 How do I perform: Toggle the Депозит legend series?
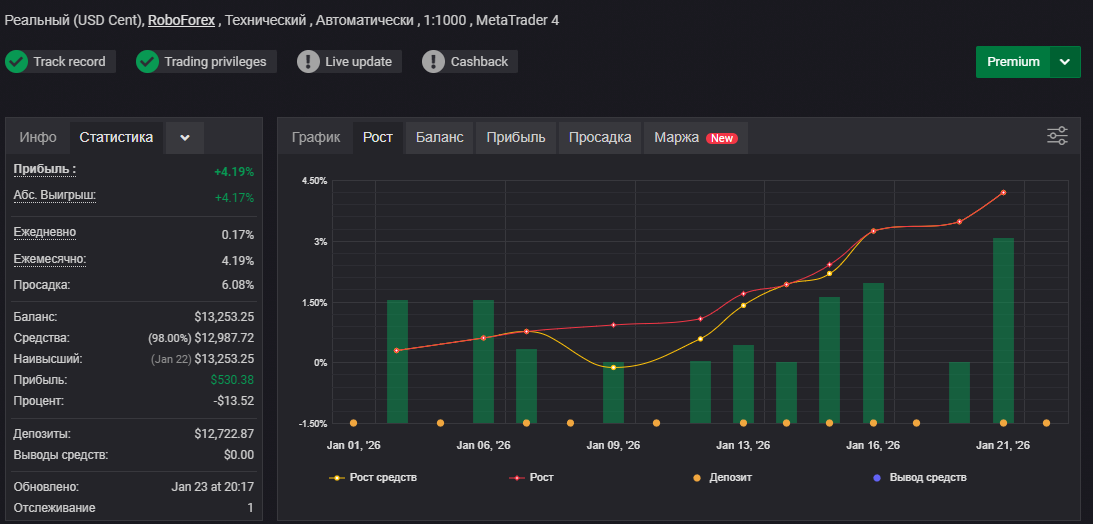point(722,477)
